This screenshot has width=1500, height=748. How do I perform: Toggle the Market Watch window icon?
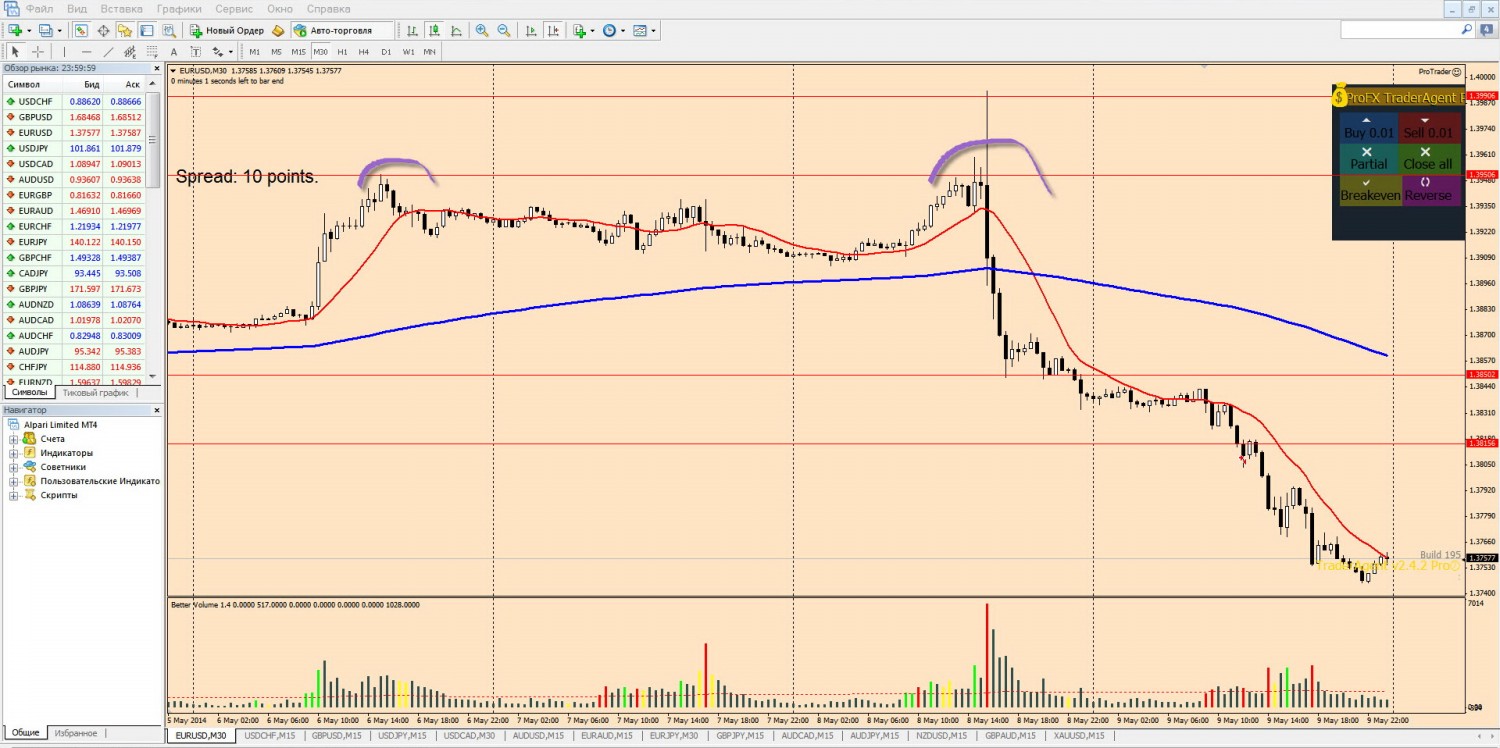81,31
